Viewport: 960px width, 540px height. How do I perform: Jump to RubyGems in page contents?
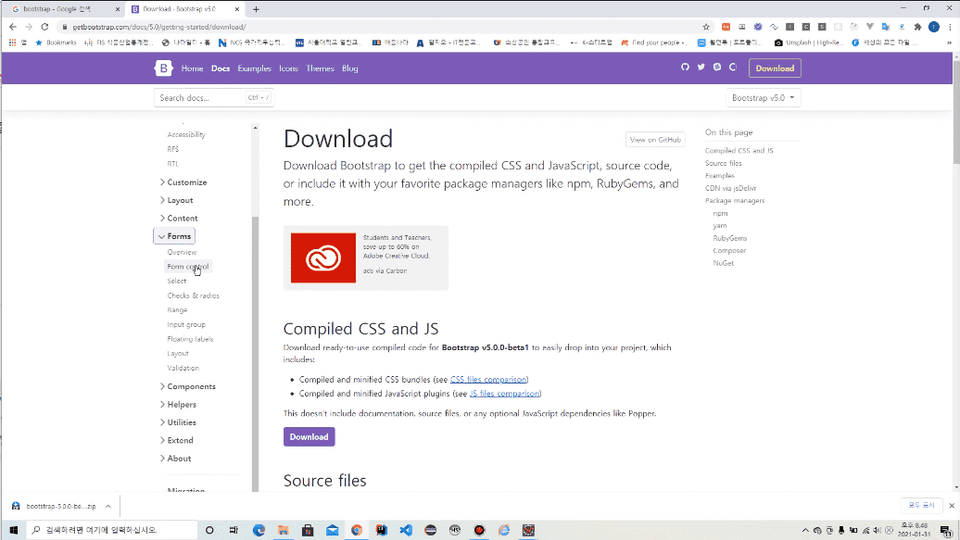tap(730, 238)
